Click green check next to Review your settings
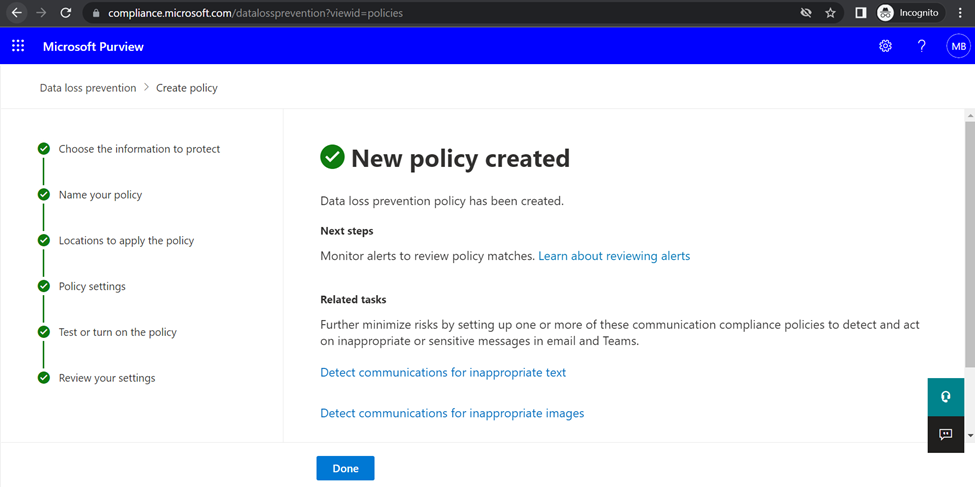The image size is (975, 487). 44,378
